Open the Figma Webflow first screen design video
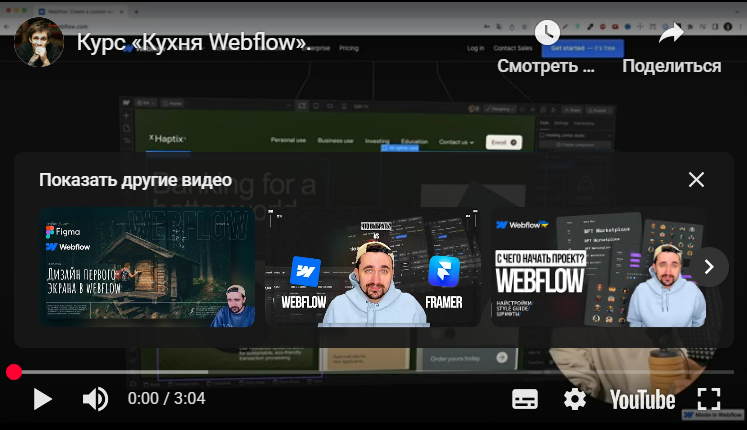 pyautogui.click(x=147, y=267)
